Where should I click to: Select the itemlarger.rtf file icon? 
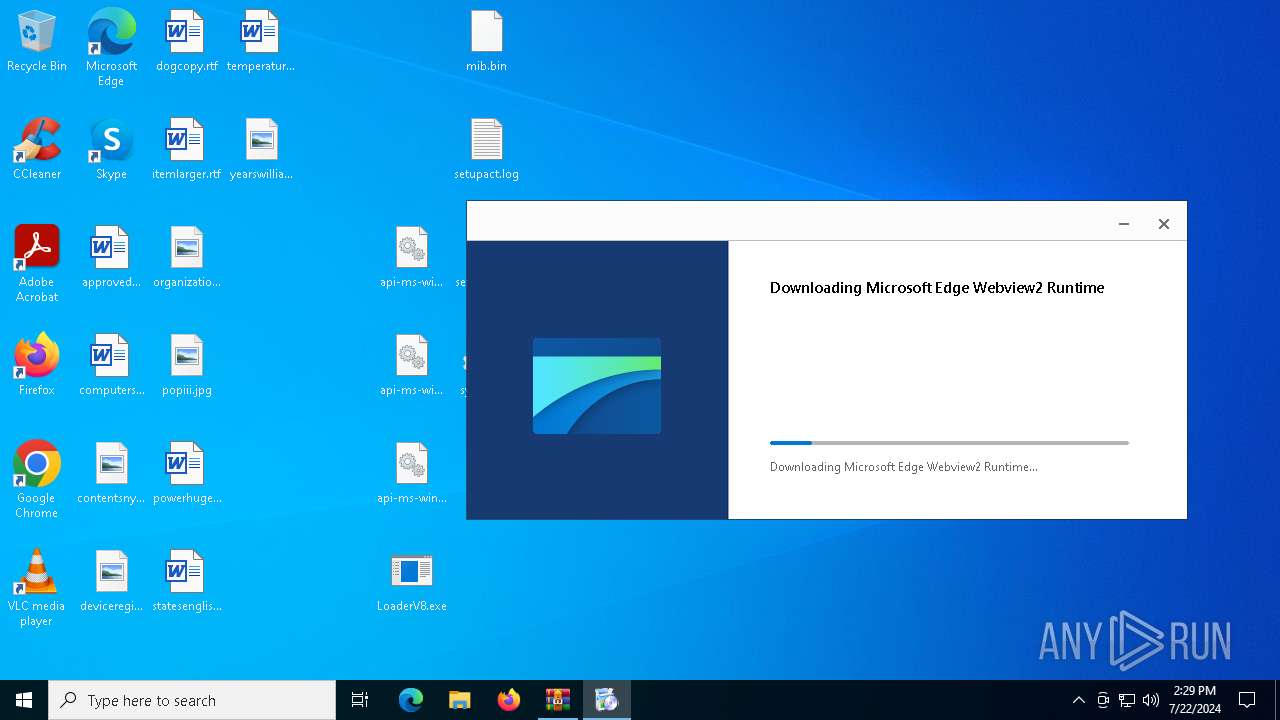[186, 149]
